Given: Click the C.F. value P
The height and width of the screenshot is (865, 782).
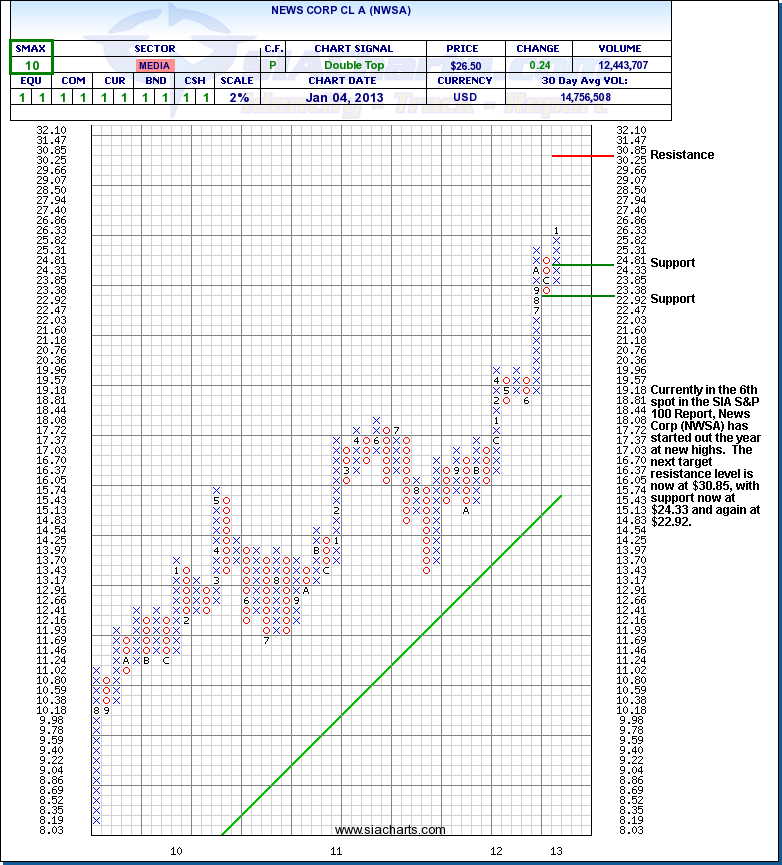Looking at the screenshot, I should [274, 65].
